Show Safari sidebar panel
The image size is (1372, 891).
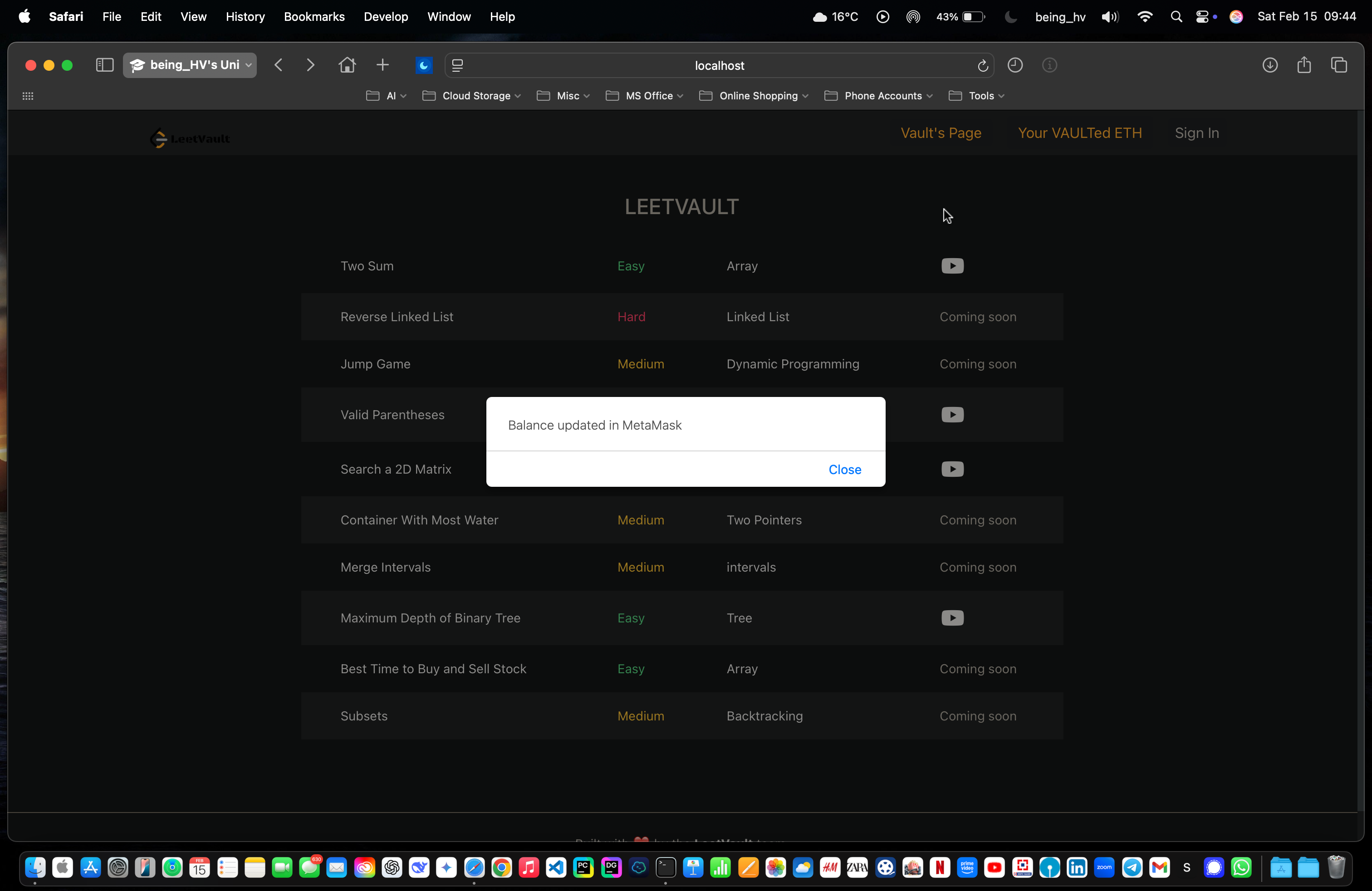tap(104, 65)
